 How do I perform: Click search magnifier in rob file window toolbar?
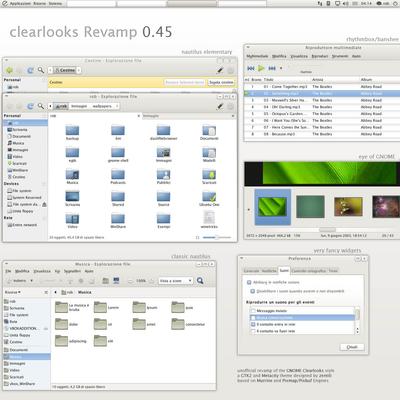click(x=41, y=106)
